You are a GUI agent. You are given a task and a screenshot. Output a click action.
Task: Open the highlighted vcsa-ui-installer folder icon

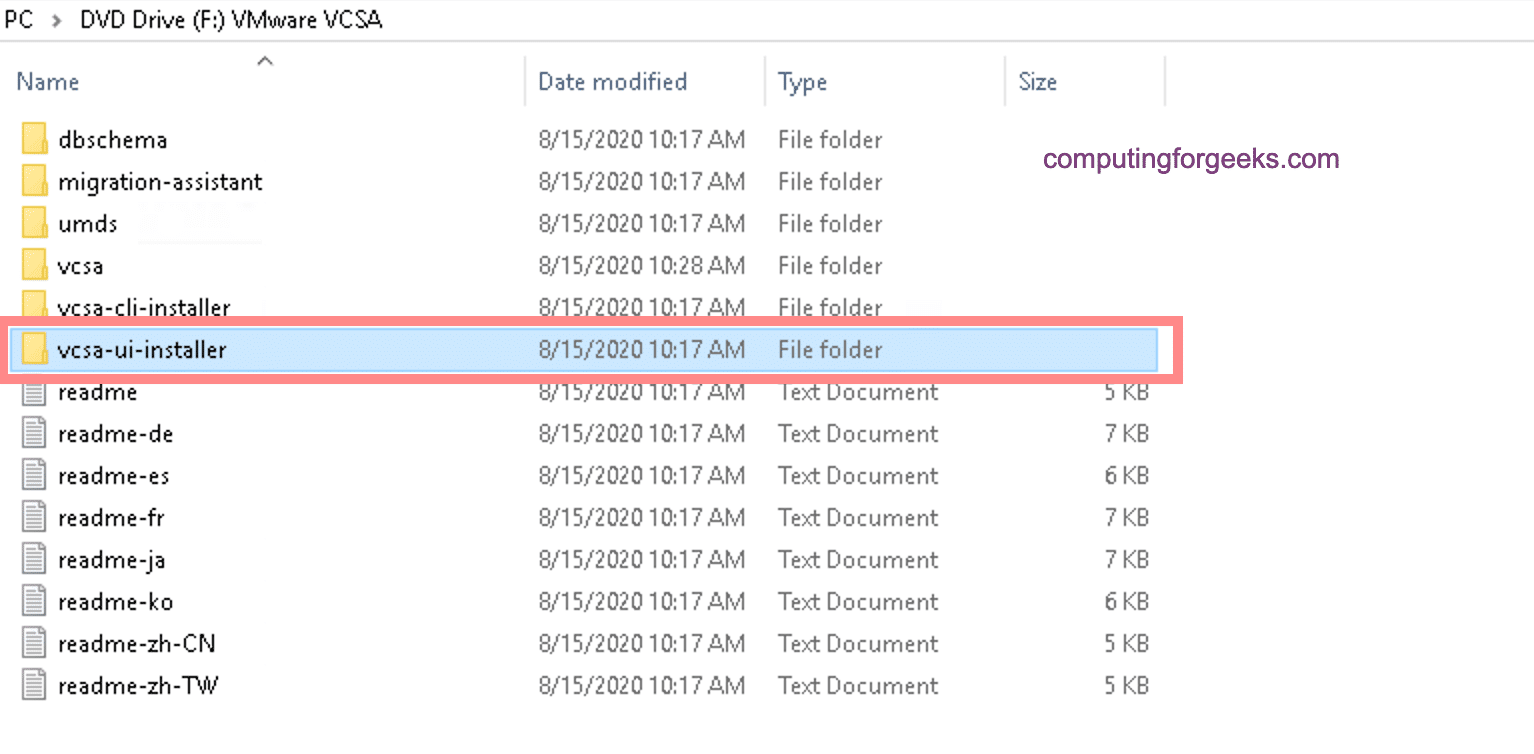click(x=33, y=350)
